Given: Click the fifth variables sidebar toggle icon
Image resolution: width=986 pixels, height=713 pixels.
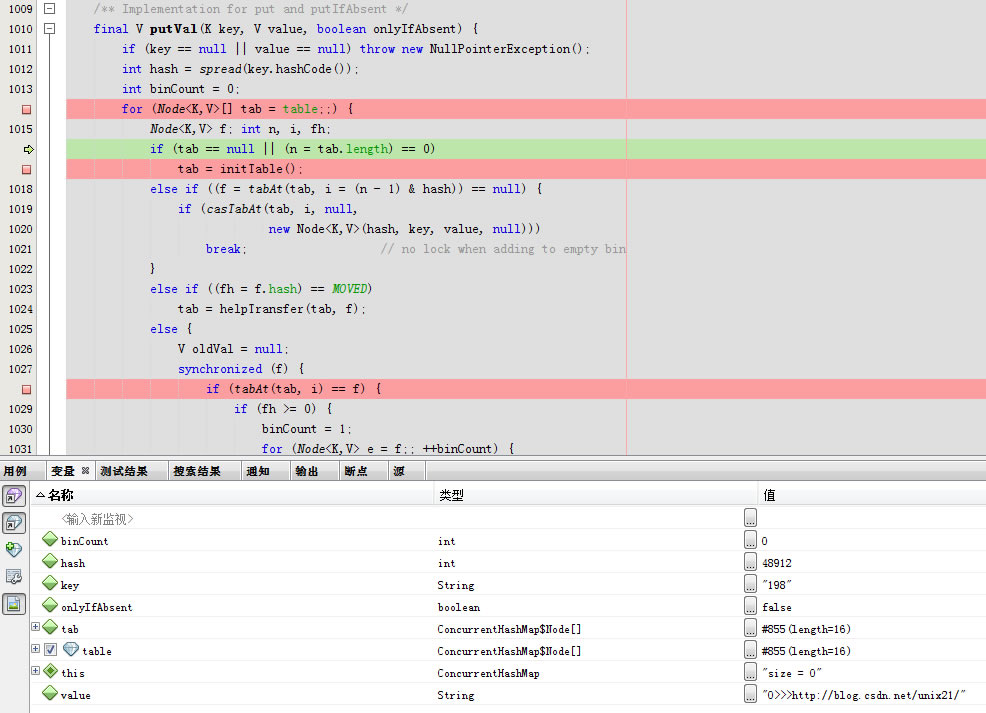Looking at the screenshot, I should point(14,604).
